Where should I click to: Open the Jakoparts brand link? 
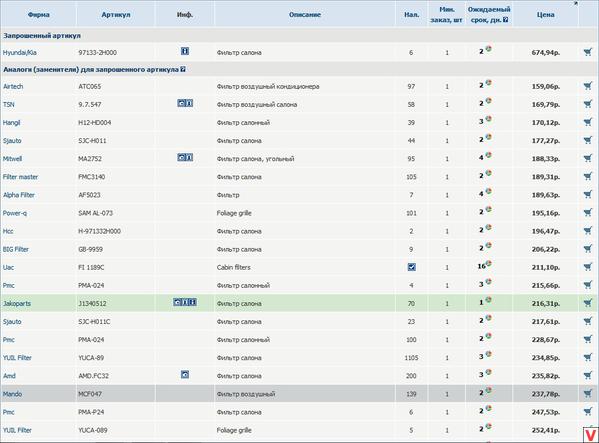[17, 304]
